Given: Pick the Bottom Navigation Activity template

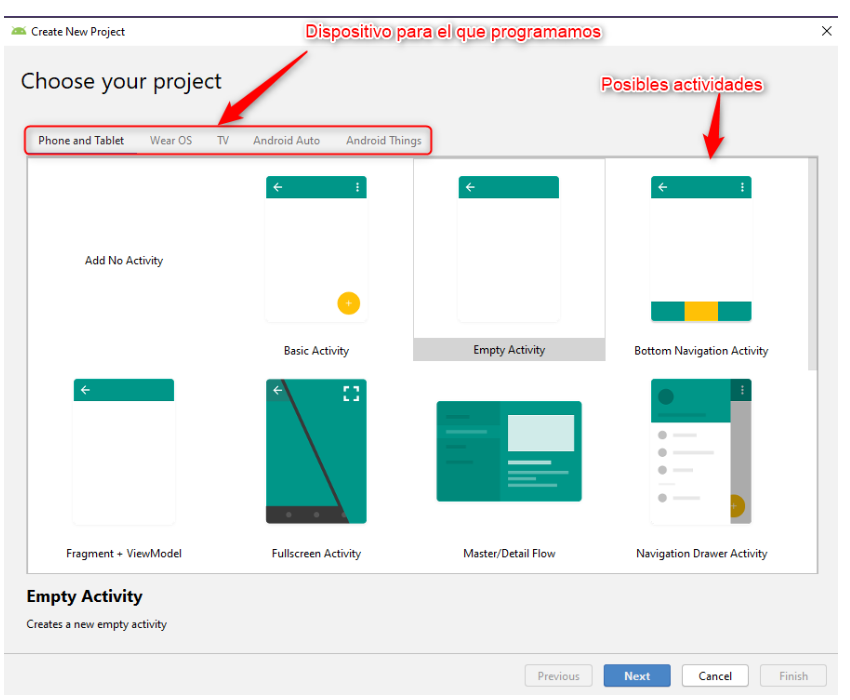Looking at the screenshot, I should click(701, 250).
